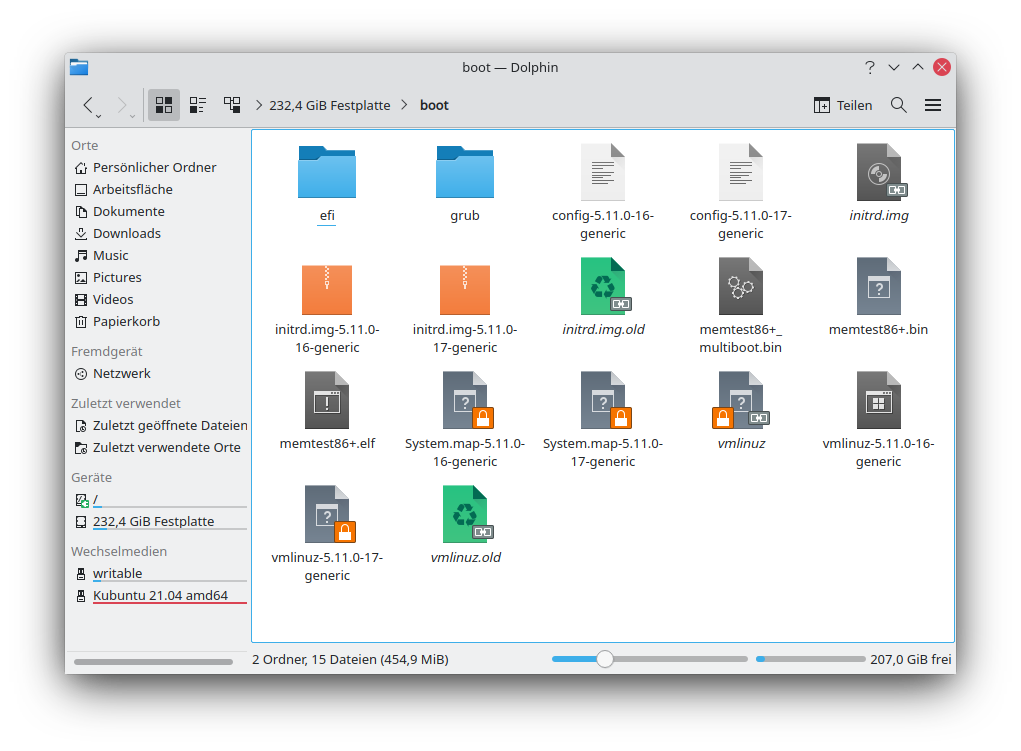Click the Dolphin folder icon in titlebar
The image size is (1021, 751).
click(79, 67)
